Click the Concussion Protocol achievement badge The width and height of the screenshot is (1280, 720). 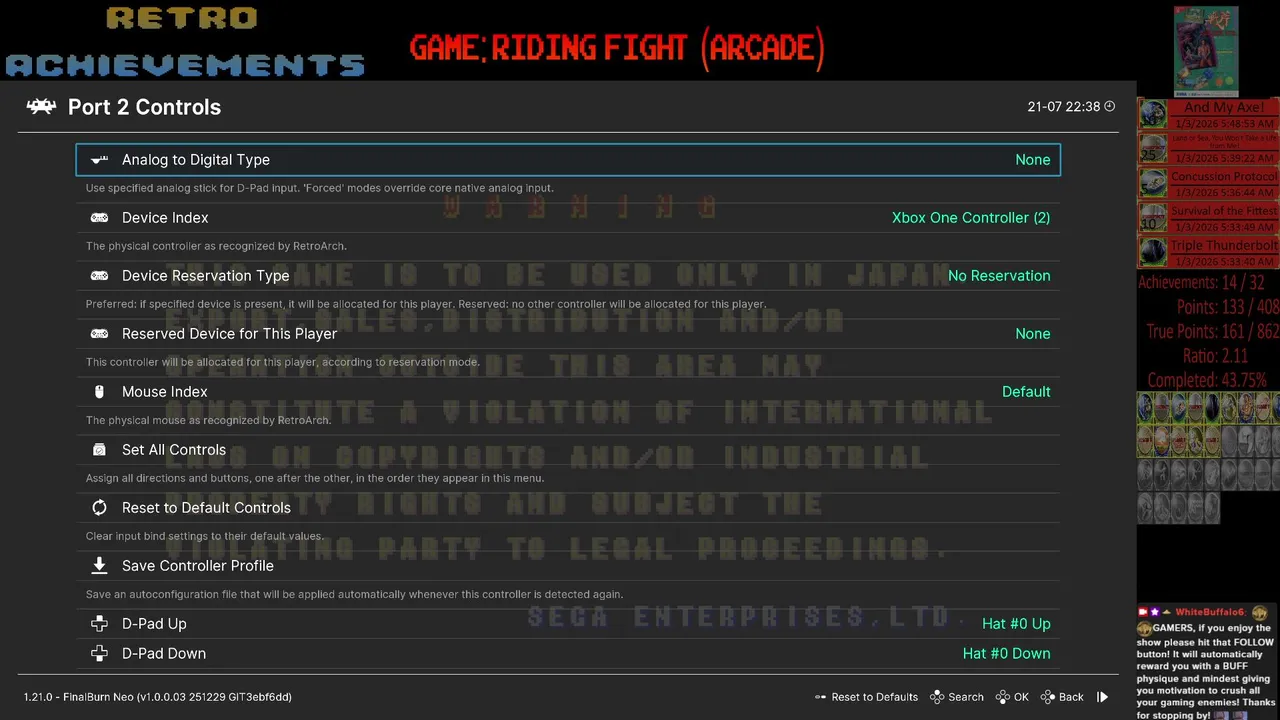[x=1153, y=183]
